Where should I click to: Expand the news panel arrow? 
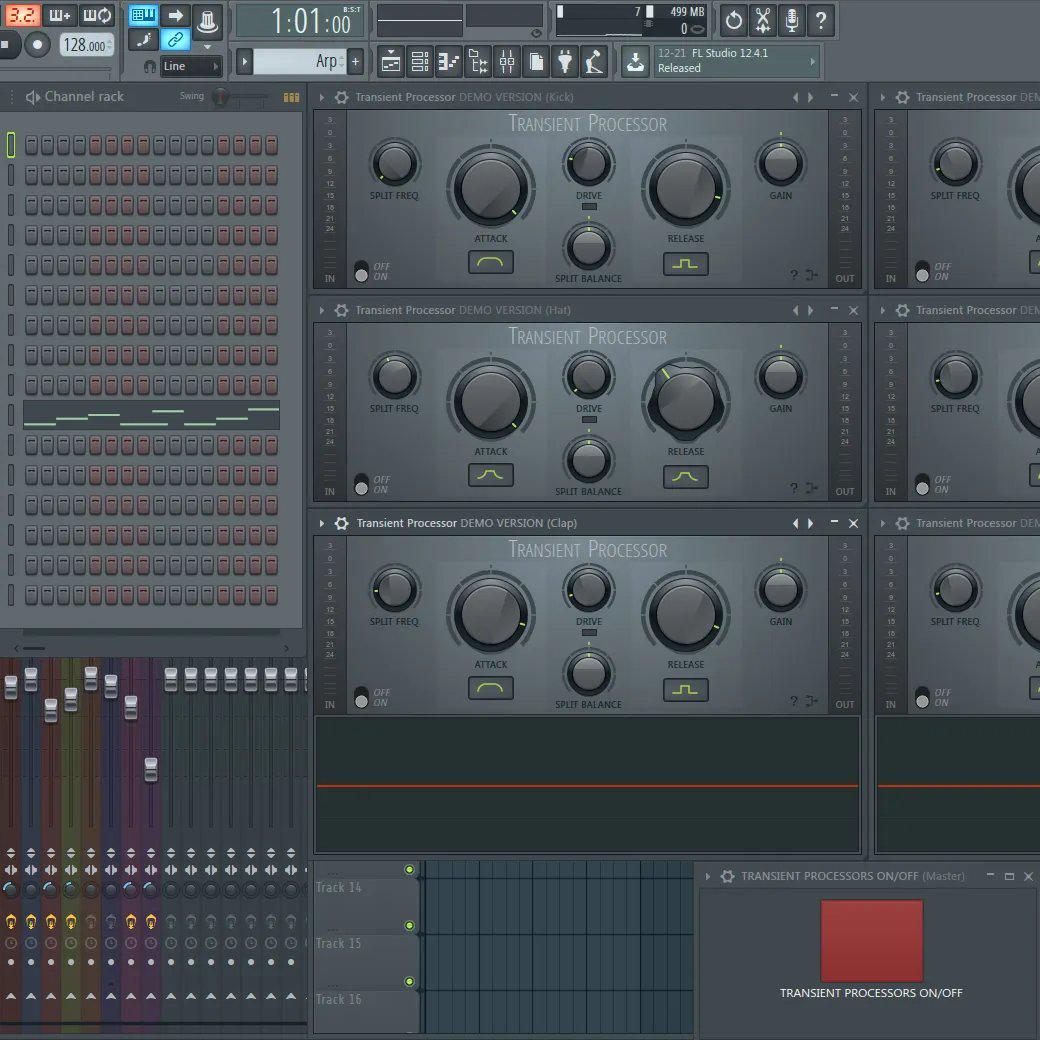pyautogui.click(x=813, y=61)
